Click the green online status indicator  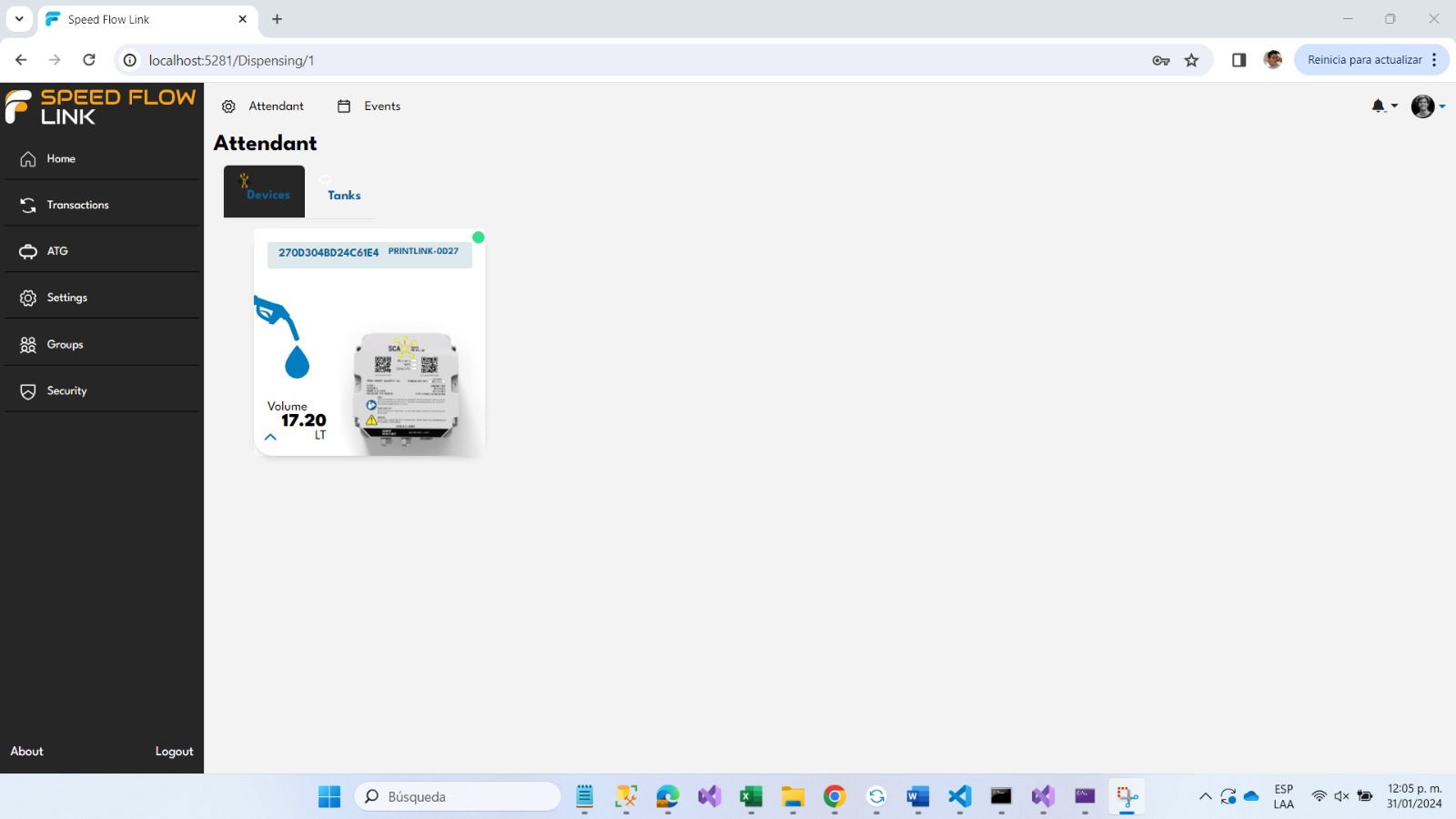[479, 238]
